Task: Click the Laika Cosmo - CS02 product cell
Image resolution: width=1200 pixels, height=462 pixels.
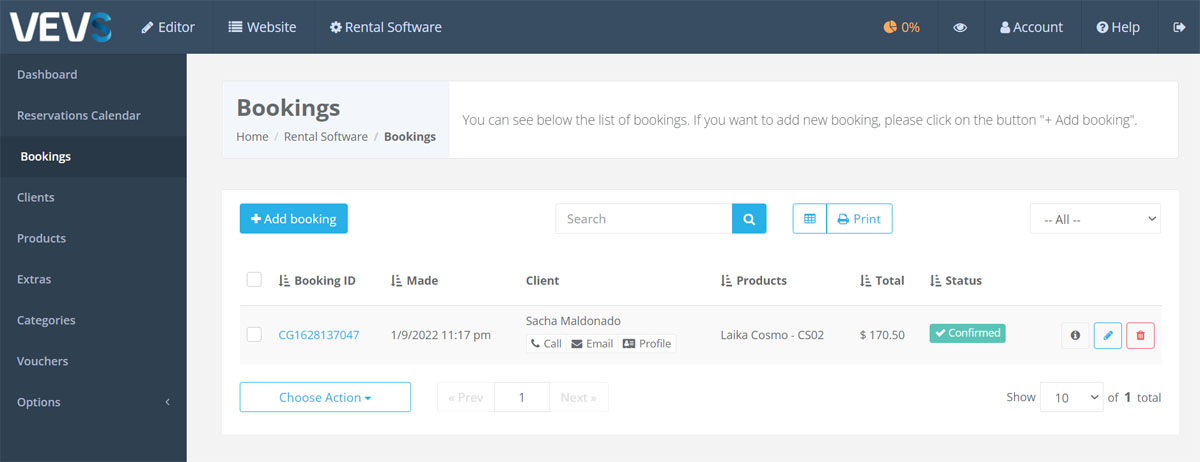Action: pyautogui.click(x=772, y=335)
